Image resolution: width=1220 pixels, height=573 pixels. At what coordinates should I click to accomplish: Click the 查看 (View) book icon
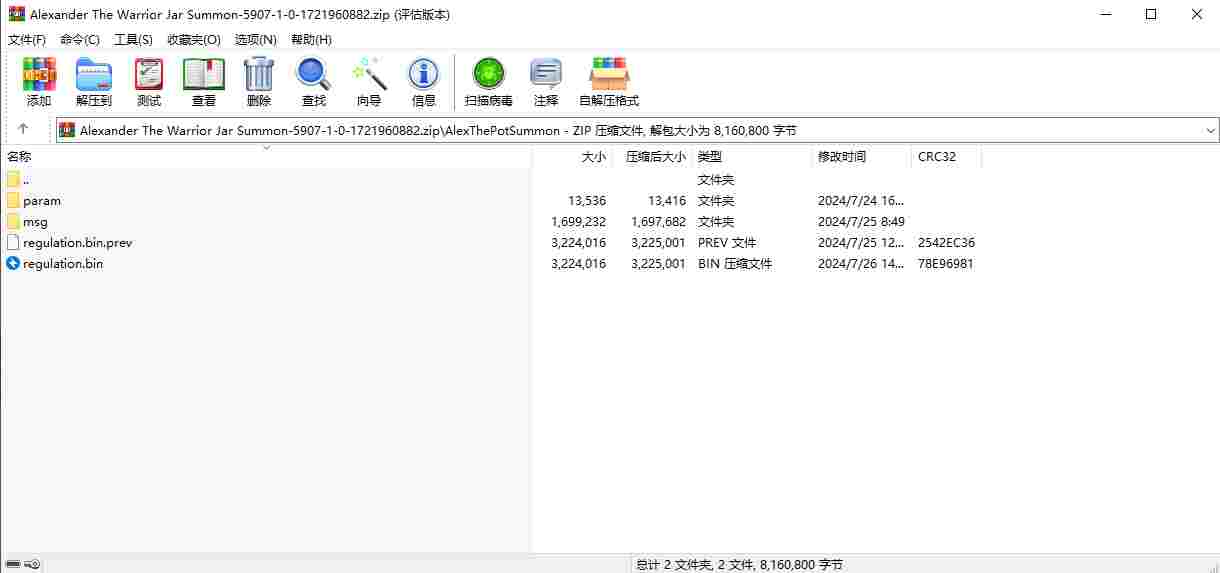click(204, 74)
